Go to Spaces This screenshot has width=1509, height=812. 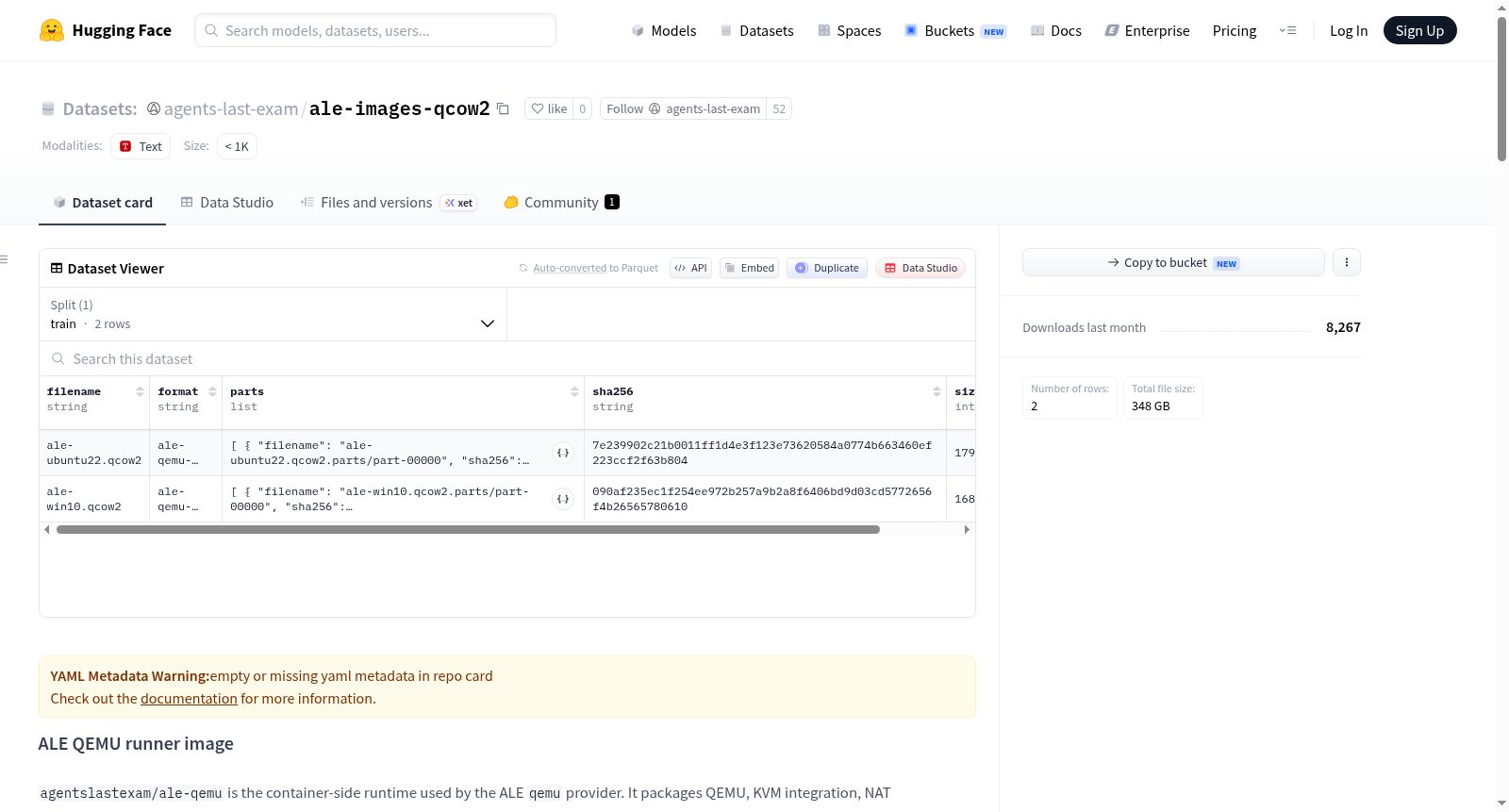(850, 30)
